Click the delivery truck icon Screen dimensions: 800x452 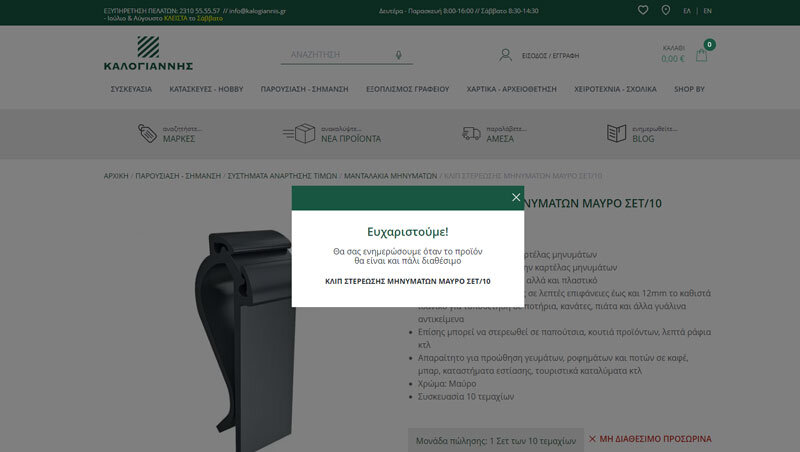click(471, 133)
